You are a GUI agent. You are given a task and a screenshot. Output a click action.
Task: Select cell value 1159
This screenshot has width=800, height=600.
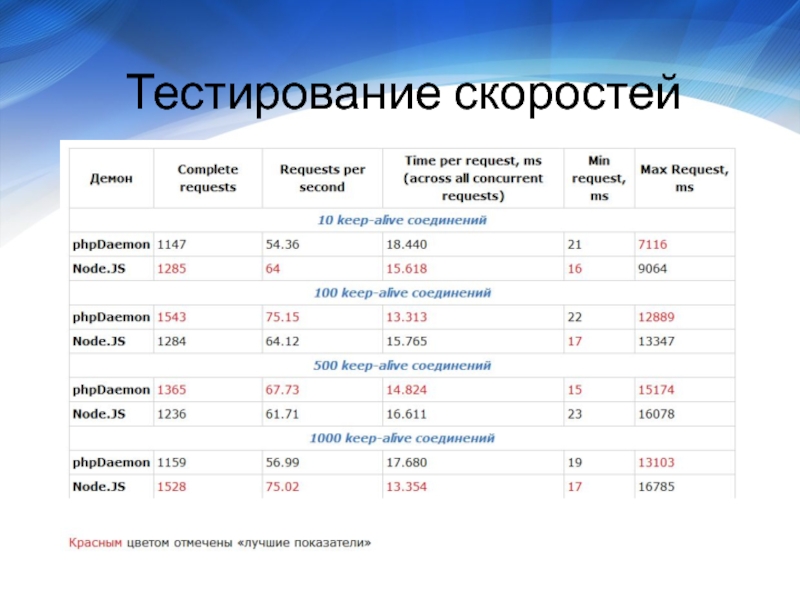click(171, 462)
